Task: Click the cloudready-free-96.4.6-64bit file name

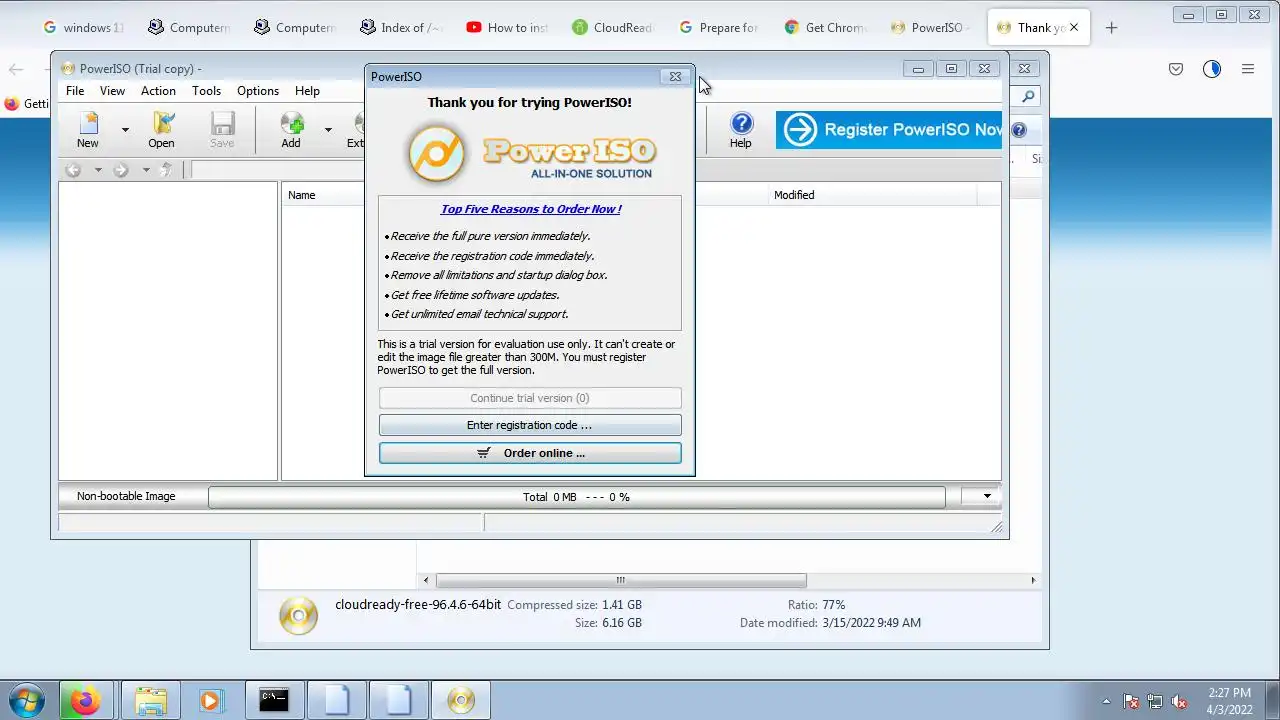Action: [x=418, y=605]
